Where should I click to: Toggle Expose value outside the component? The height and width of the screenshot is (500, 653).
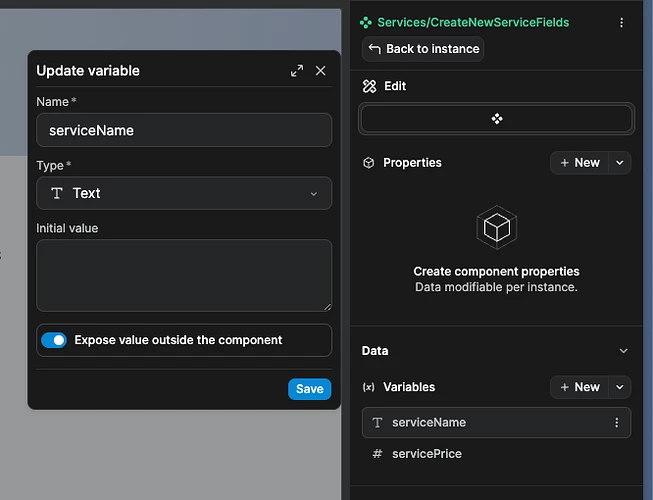coord(54,340)
